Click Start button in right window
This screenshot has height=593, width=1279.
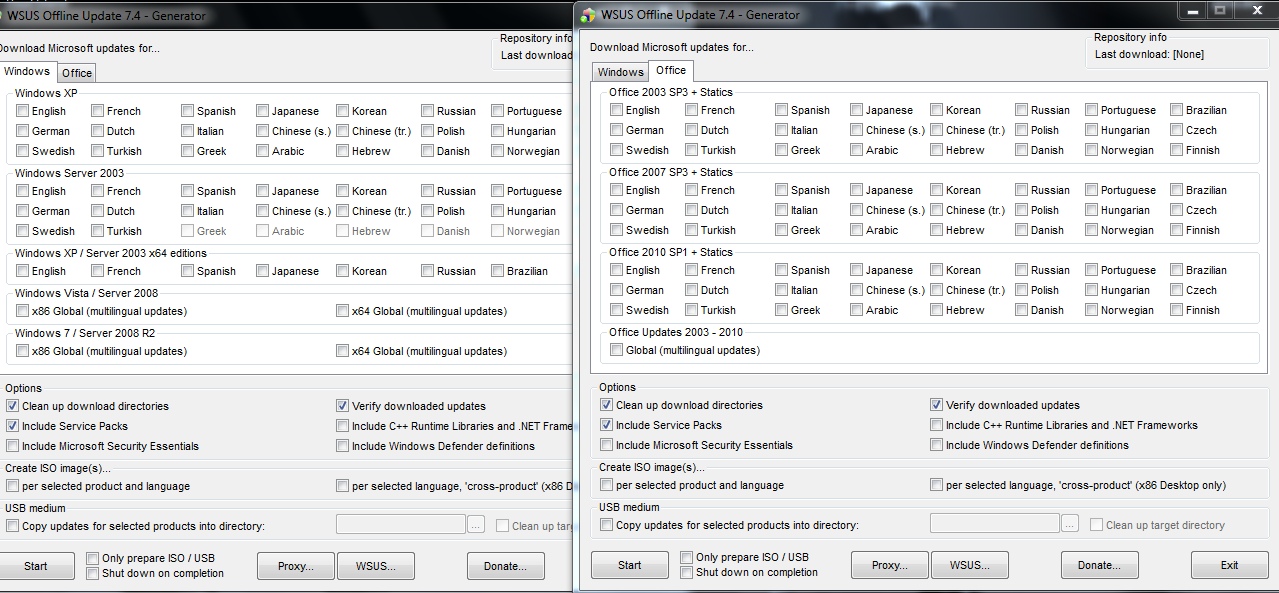[x=630, y=565]
